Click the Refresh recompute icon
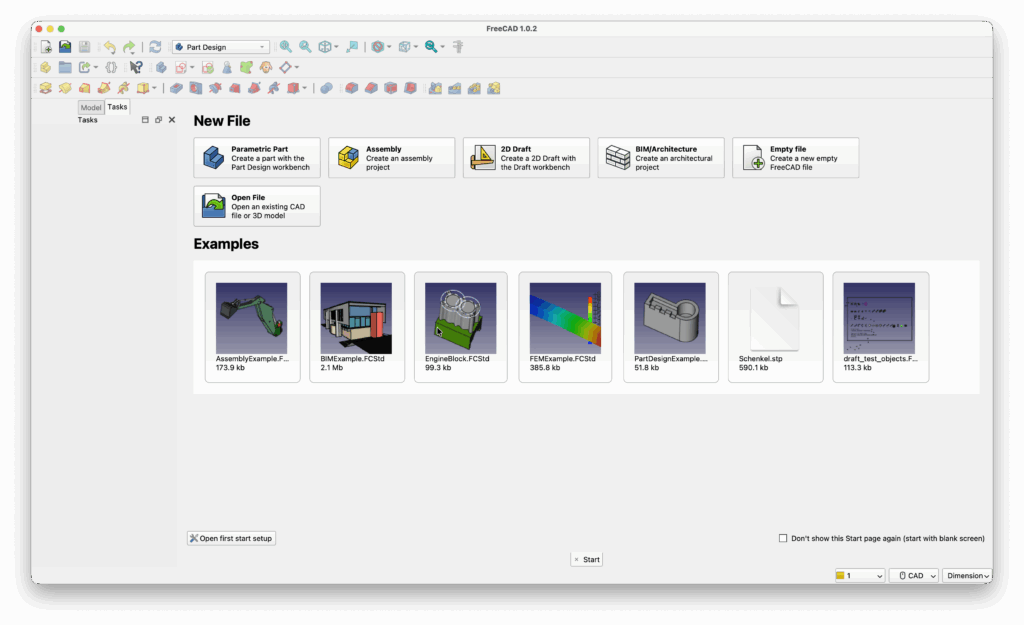Screen dimensions: 1024x625 pos(155,47)
